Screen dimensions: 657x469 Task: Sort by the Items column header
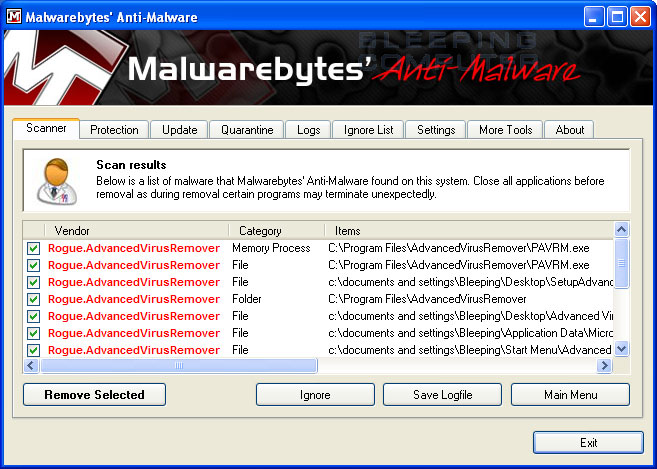pyautogui.click(x=469, y=231)
